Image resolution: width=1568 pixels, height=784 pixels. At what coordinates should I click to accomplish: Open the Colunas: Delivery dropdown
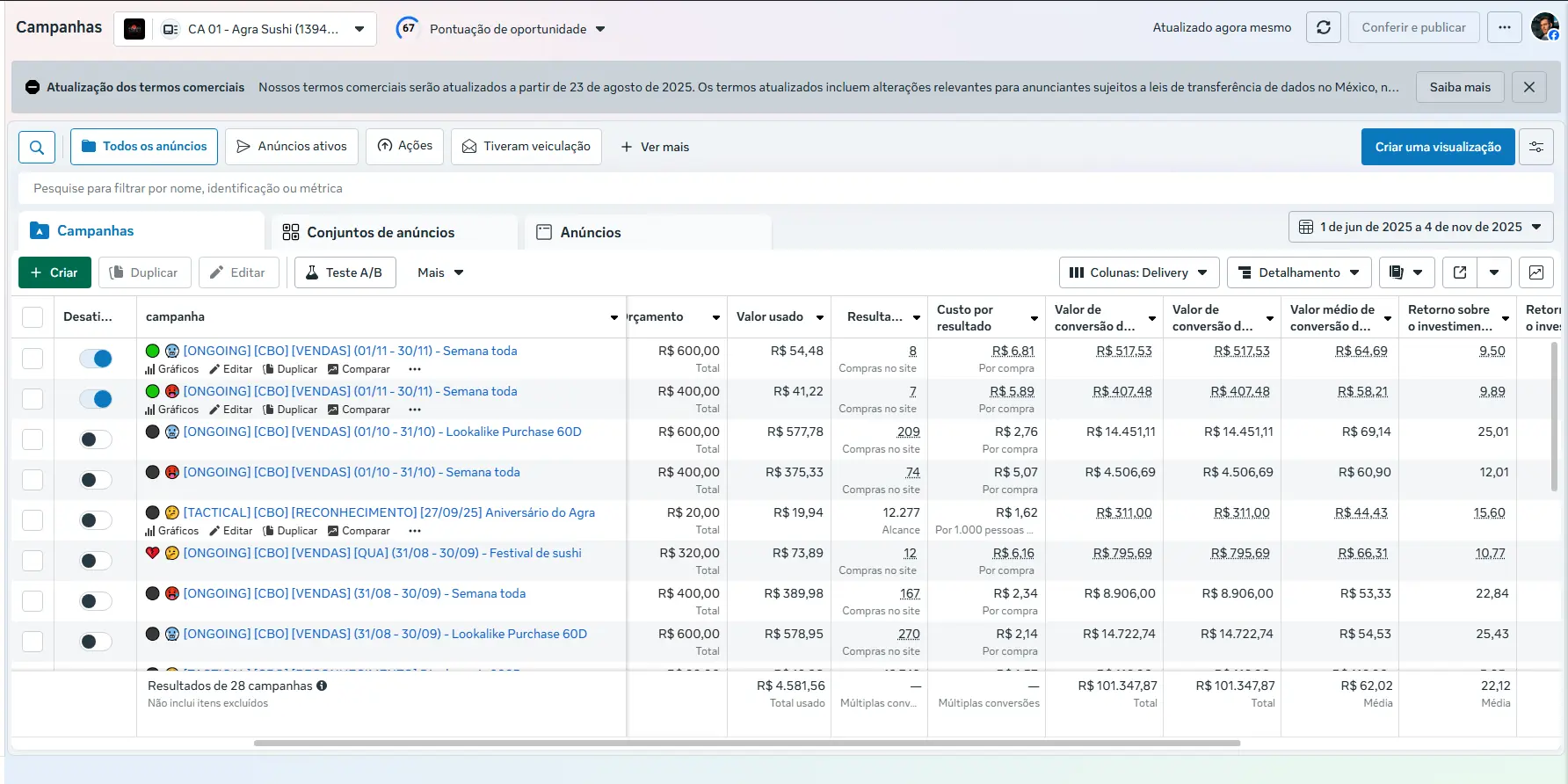1138,272
